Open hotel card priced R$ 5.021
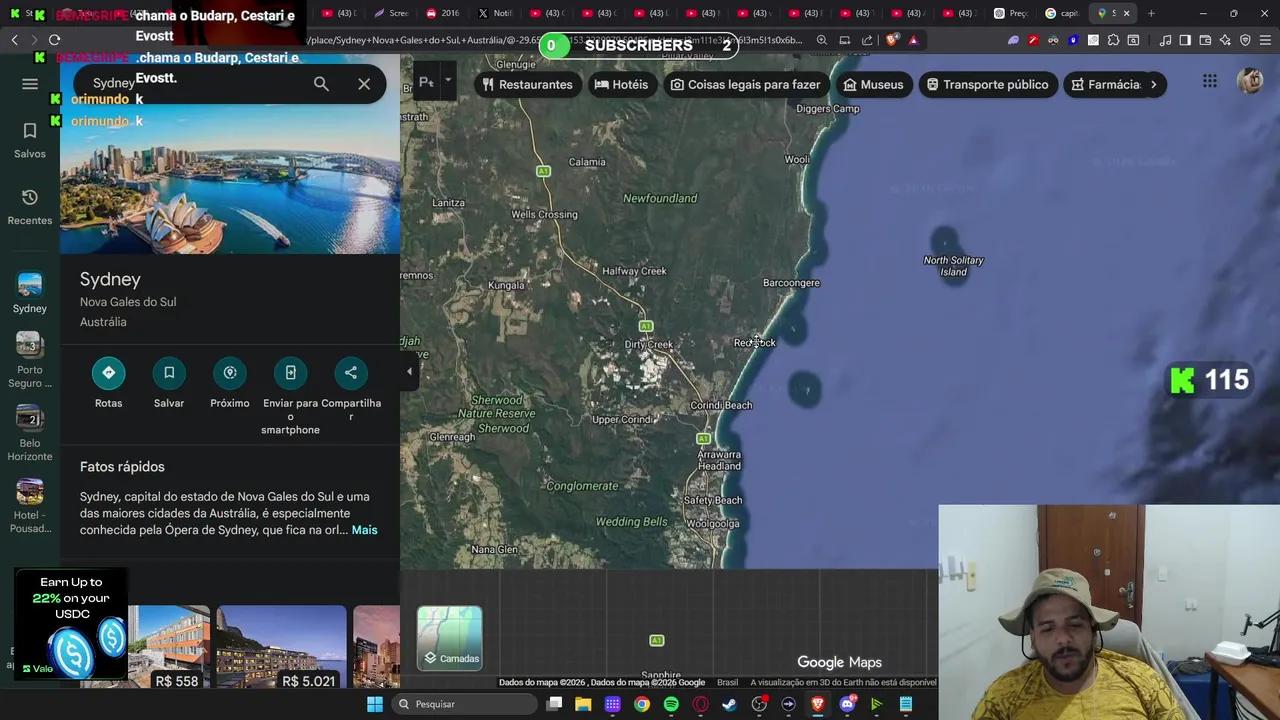Screen dimensions: 1280x720 click(x=282, y=647)
